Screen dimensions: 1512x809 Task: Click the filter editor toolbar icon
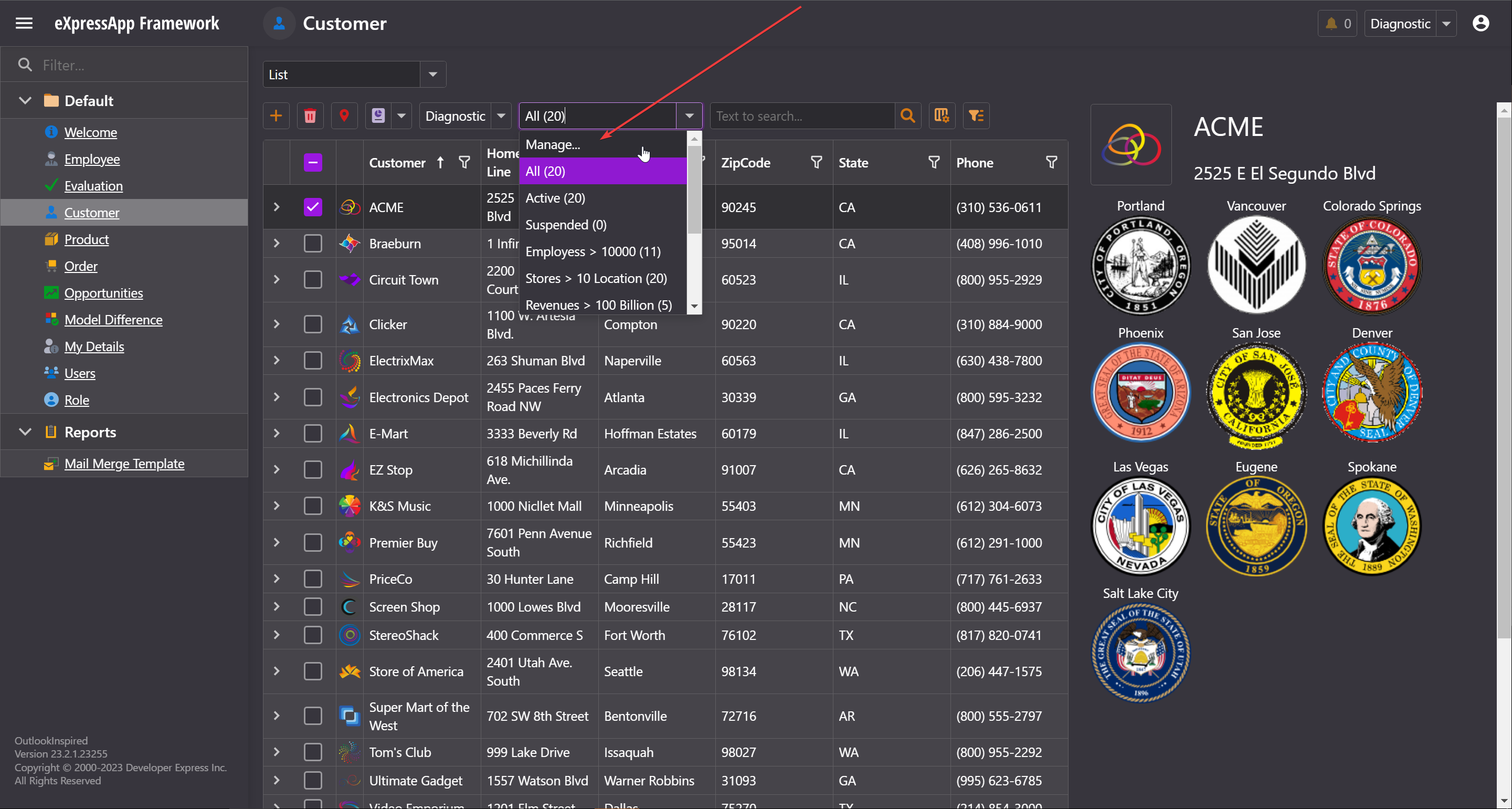976,115
